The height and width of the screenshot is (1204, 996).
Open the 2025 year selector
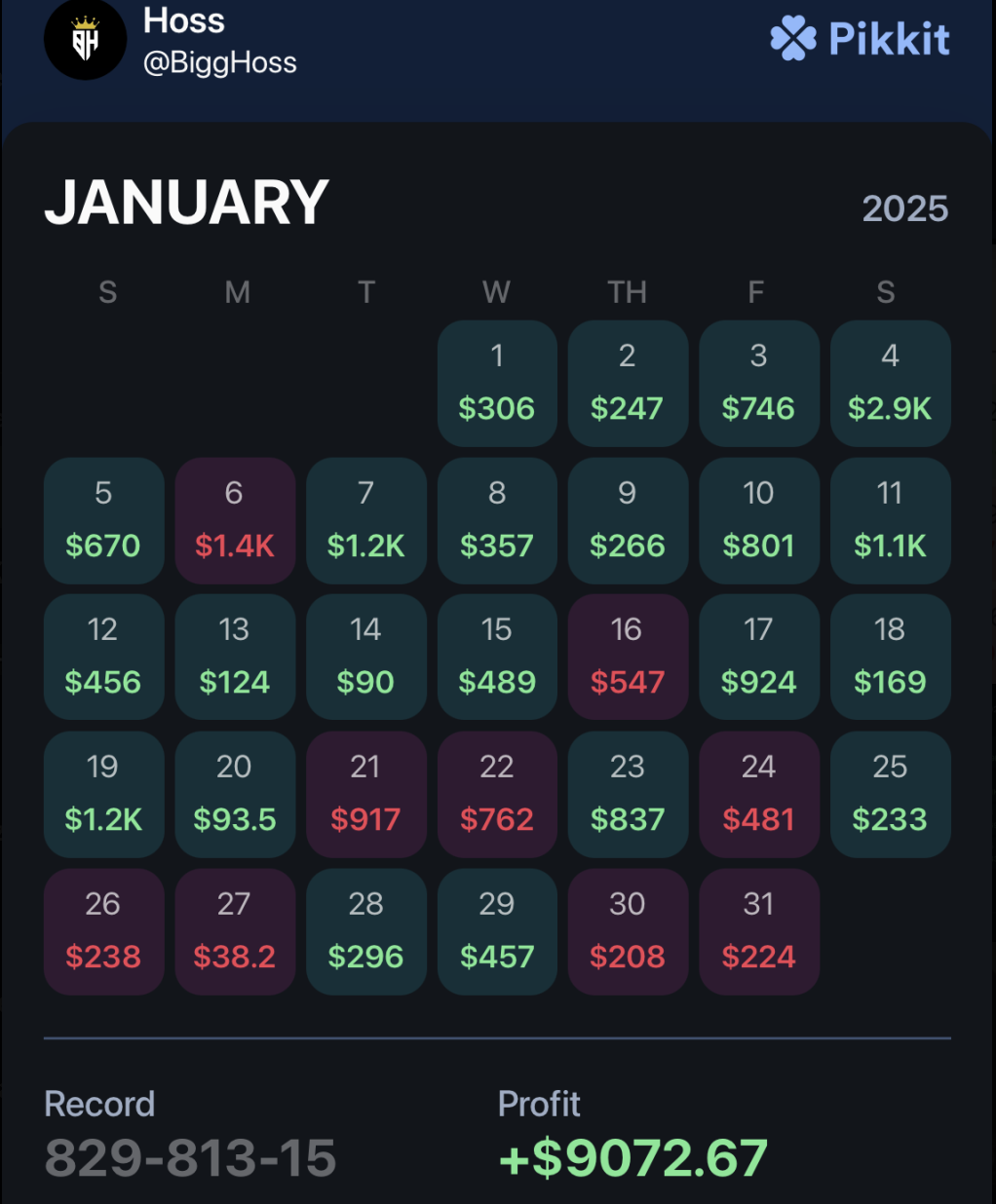click(904, 207)
